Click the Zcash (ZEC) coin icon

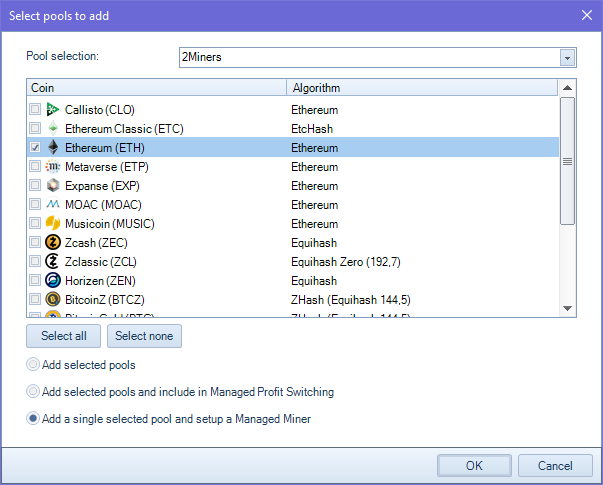pos(53,242)
